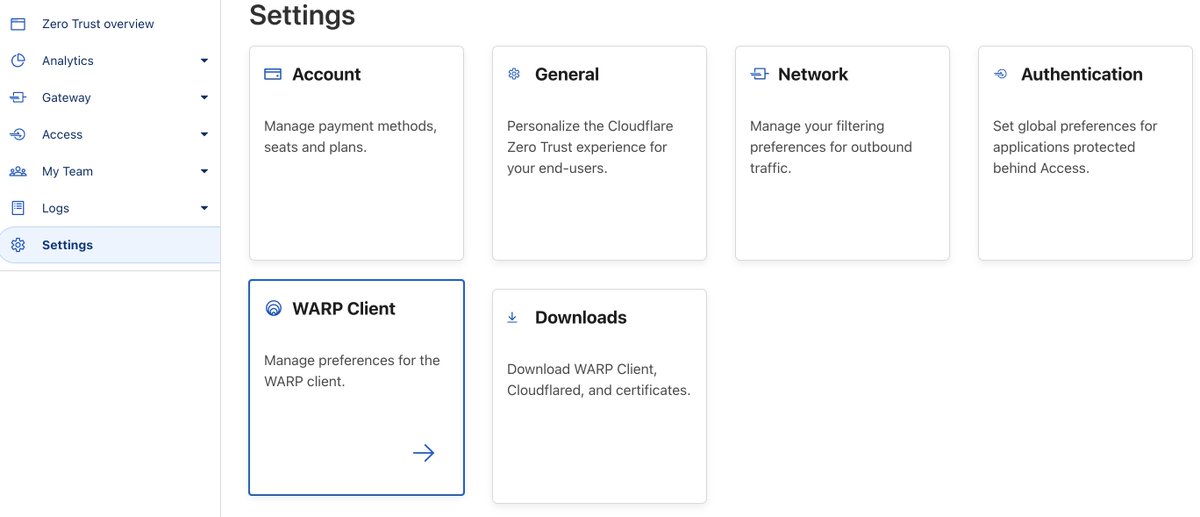
Task: Select Analytics in the sidebar
Action: tap(68, 61)
